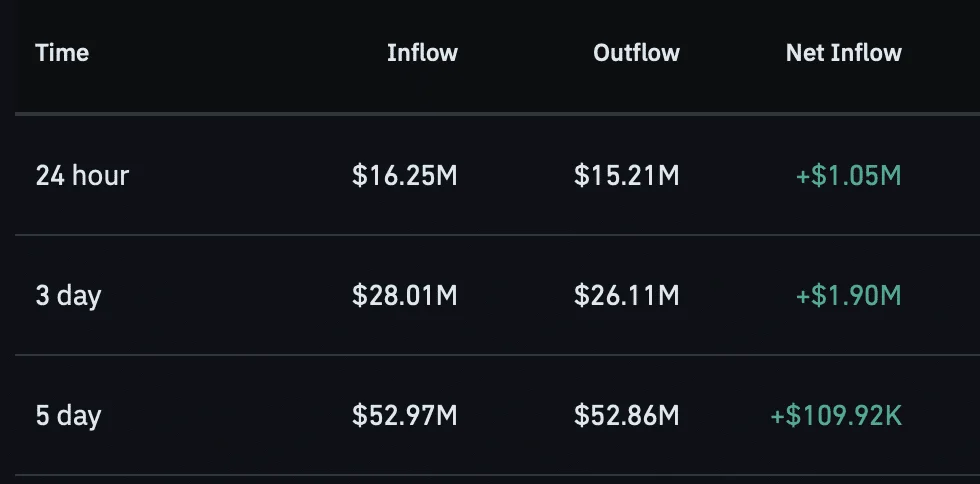Image resolution: width=980 pixels, height=484 pixels.
Task: Click the Outflow column header
Action: click(636, 53)
